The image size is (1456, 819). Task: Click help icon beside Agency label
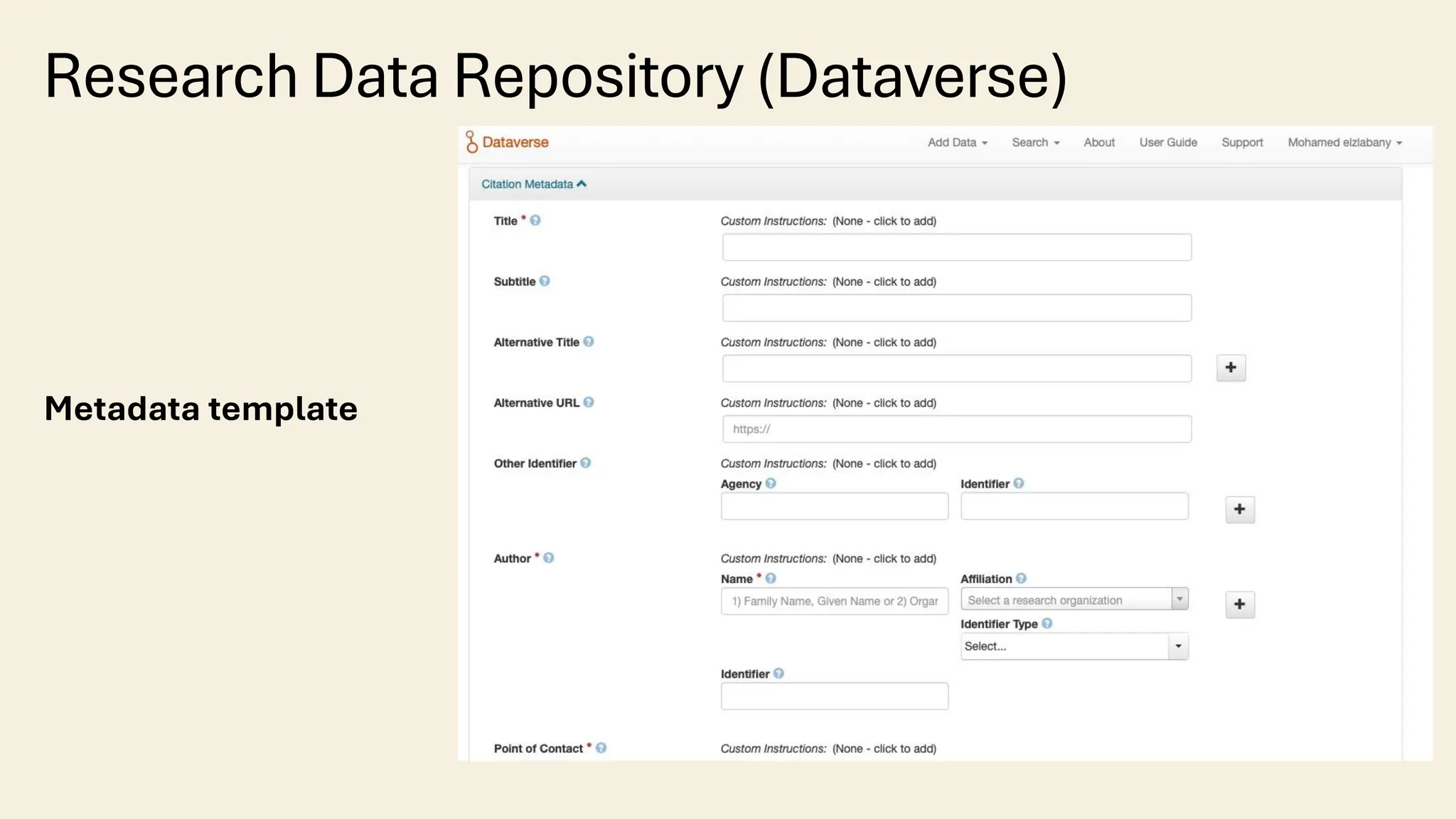[771, 483]
